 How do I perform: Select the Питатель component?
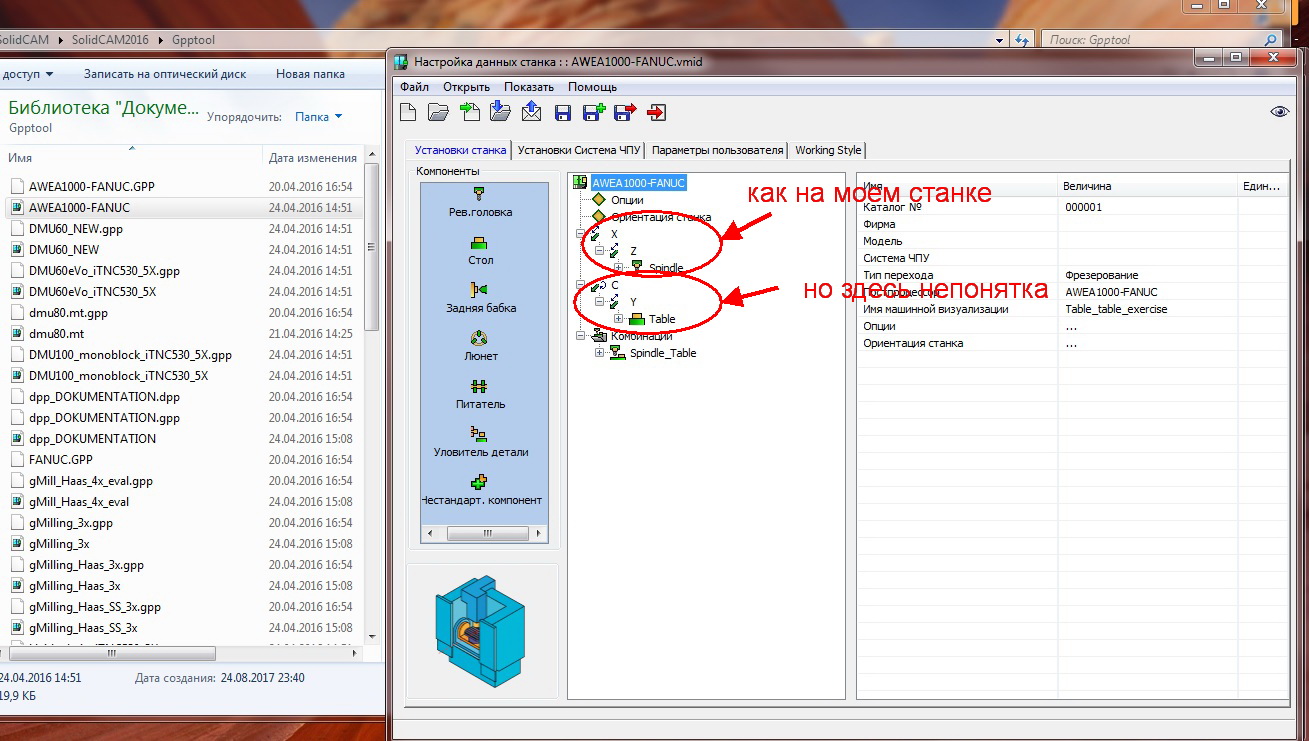(479, 395)
